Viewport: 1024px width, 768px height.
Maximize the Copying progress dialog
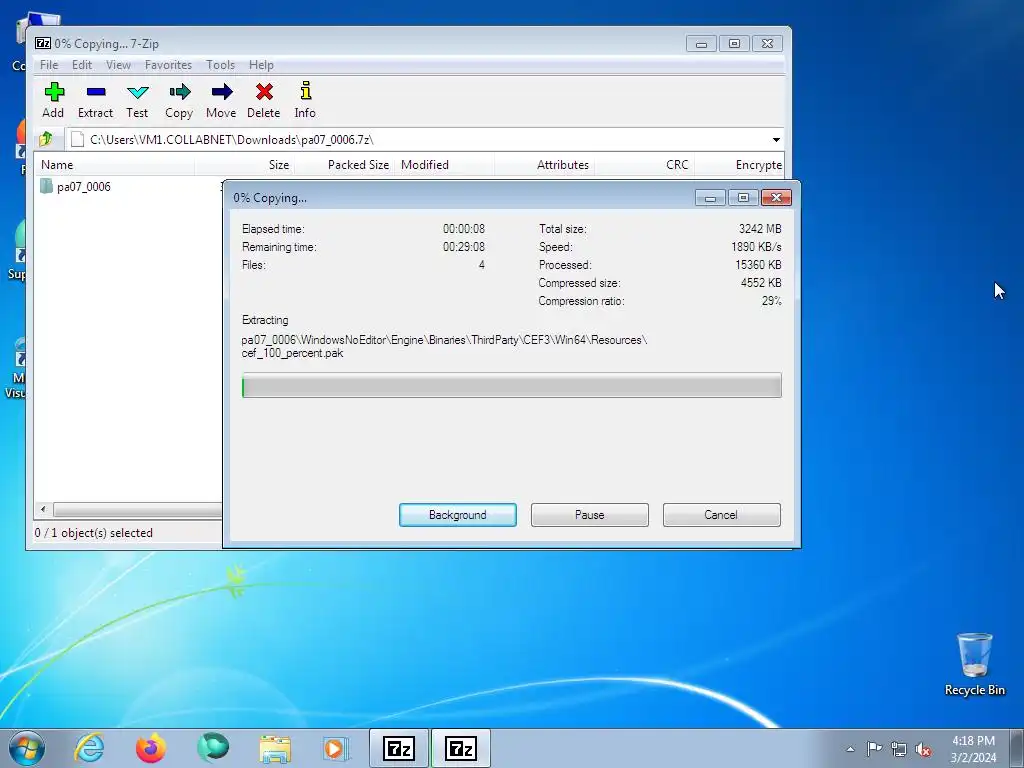click(743, 197)
